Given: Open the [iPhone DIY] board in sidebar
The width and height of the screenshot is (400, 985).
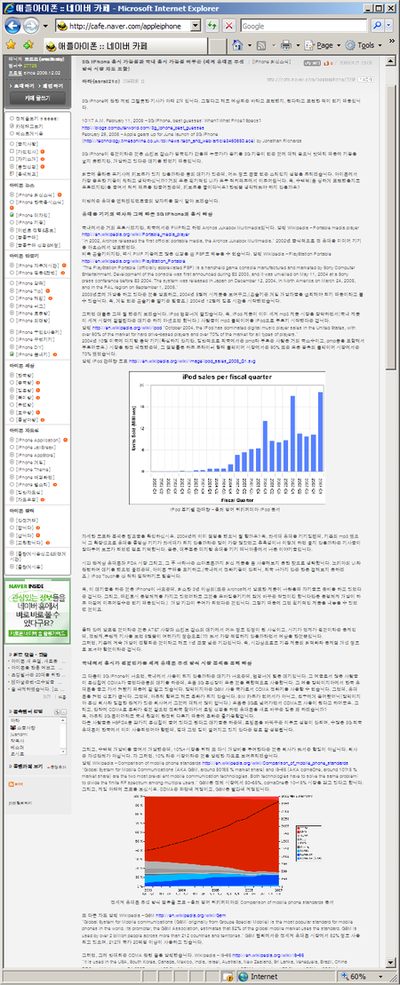Looking at the screenshot, I should point(30,346).
